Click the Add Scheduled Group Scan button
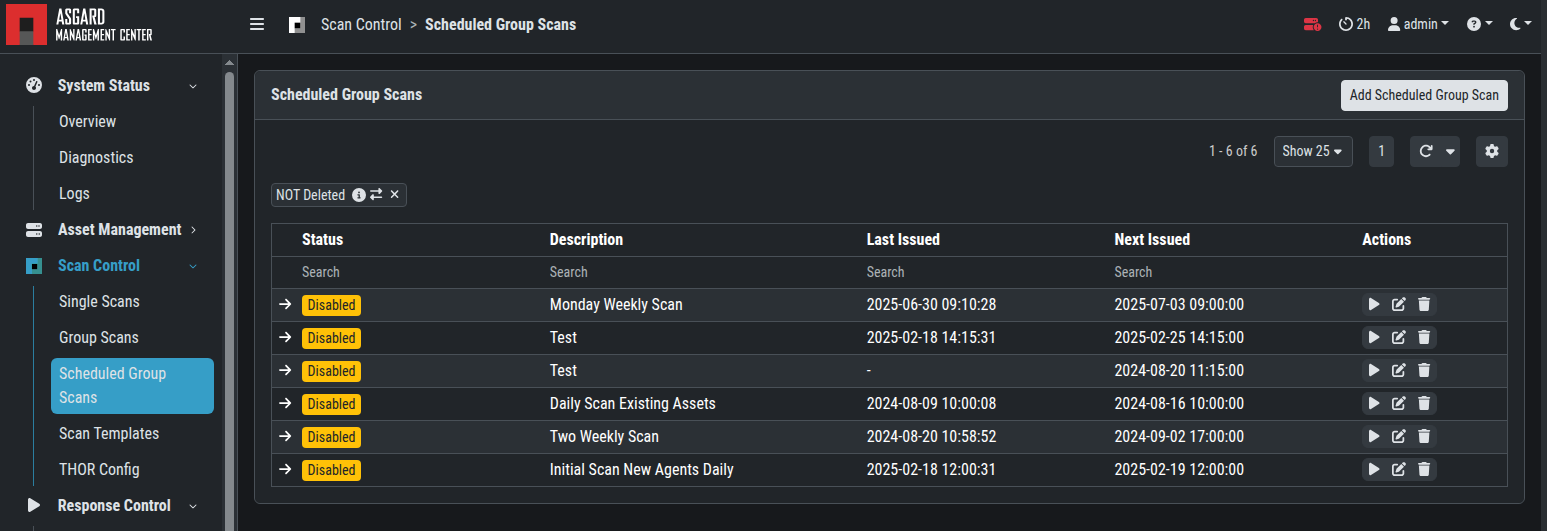 click(x=1423, y=95)
